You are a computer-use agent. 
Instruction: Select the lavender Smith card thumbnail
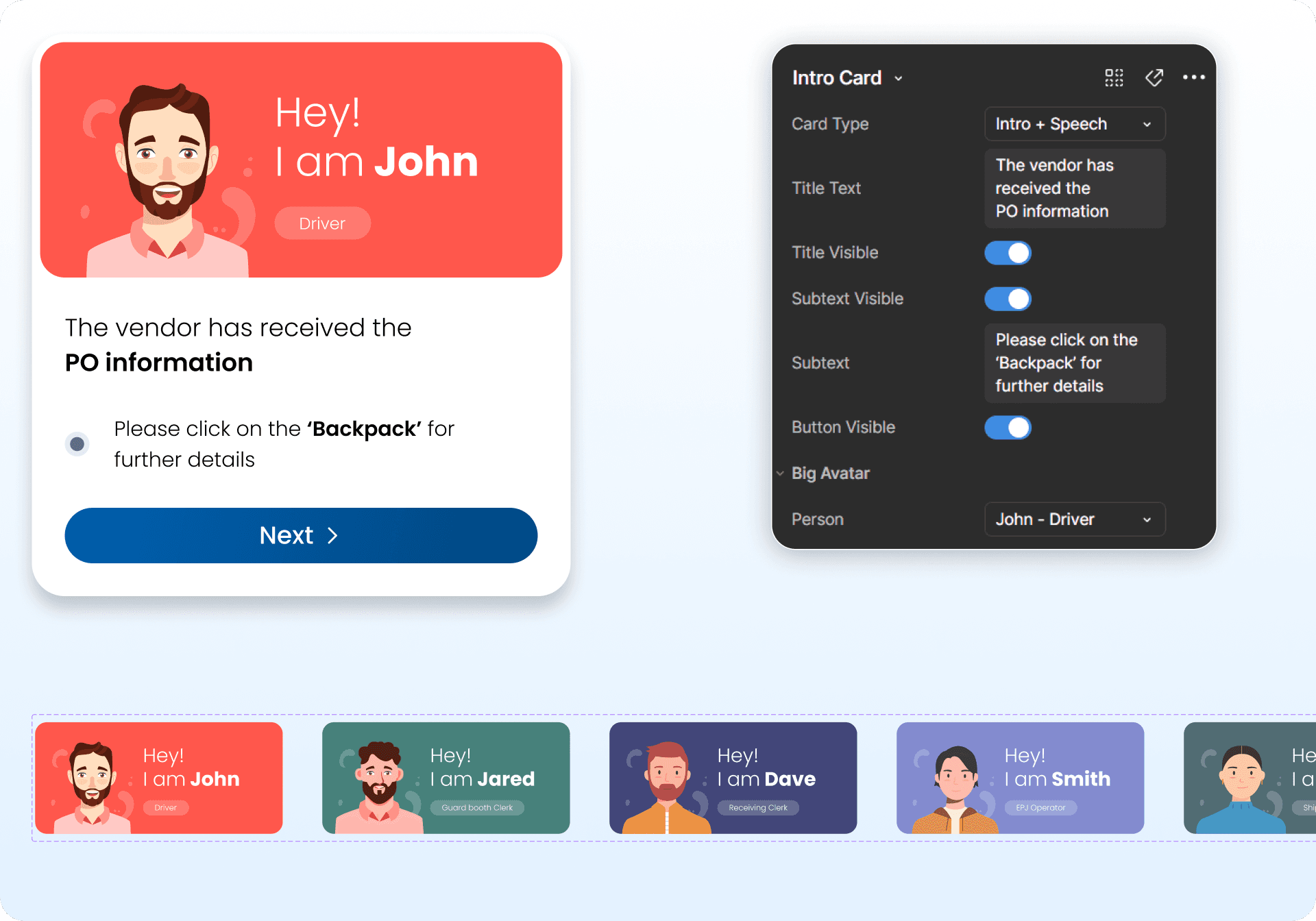[1021, 778]
